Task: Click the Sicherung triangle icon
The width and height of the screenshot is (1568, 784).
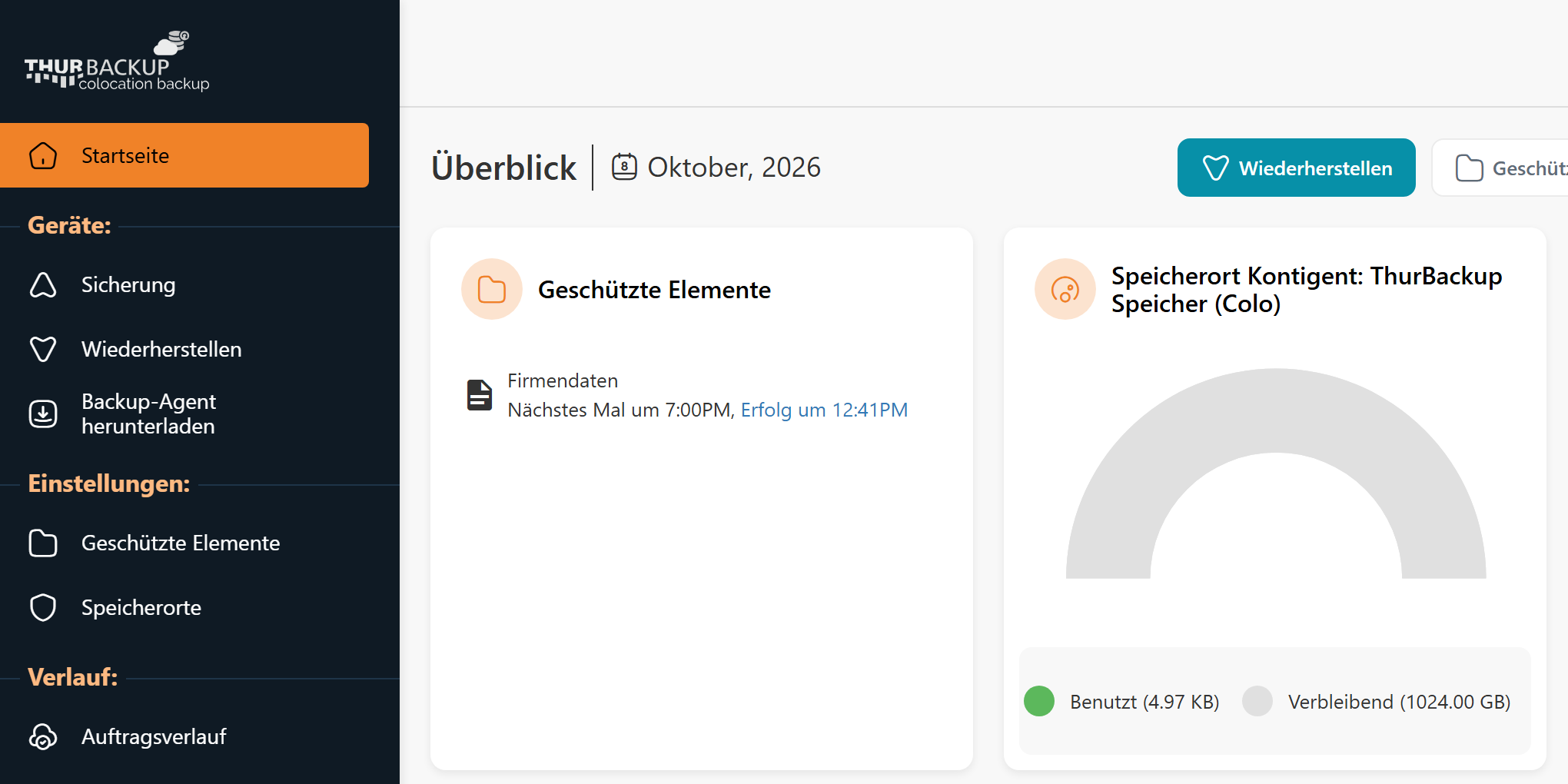Action: [43, 284]
